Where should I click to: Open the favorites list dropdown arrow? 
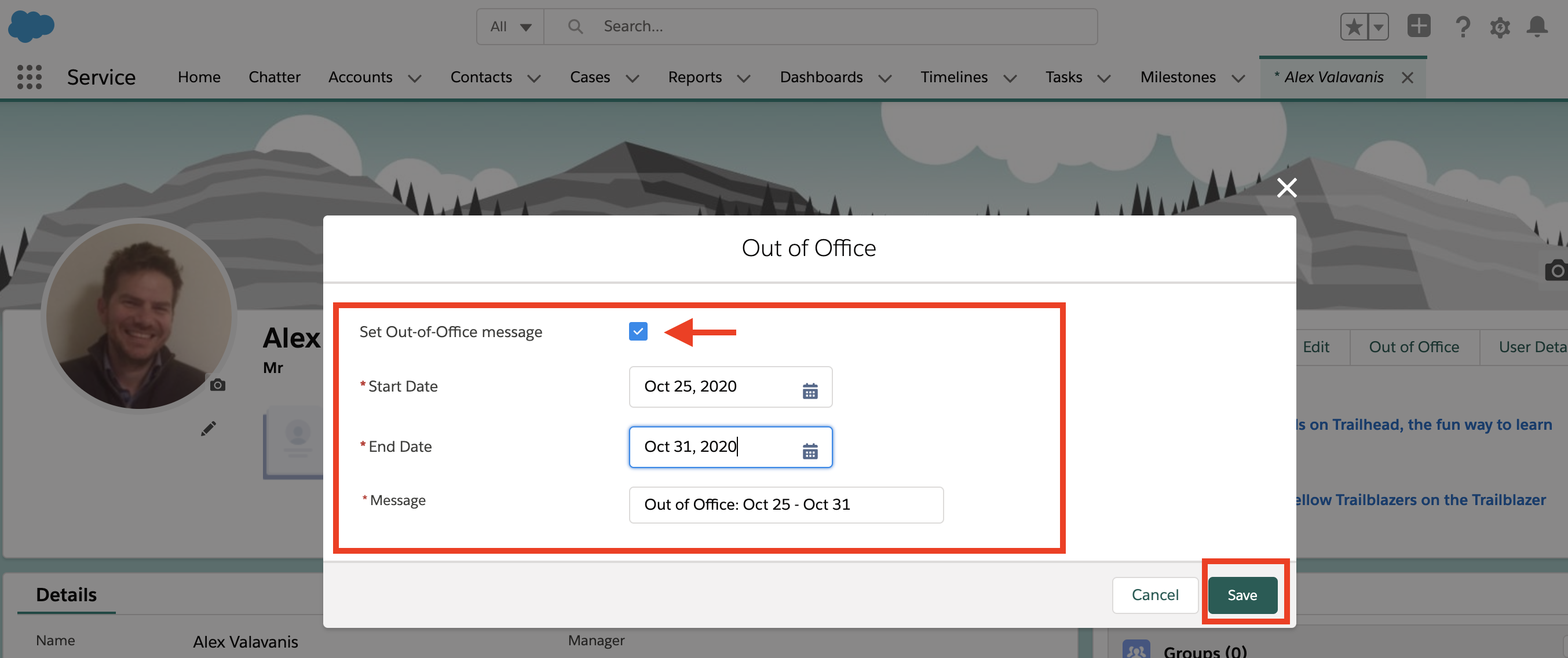1379,27
